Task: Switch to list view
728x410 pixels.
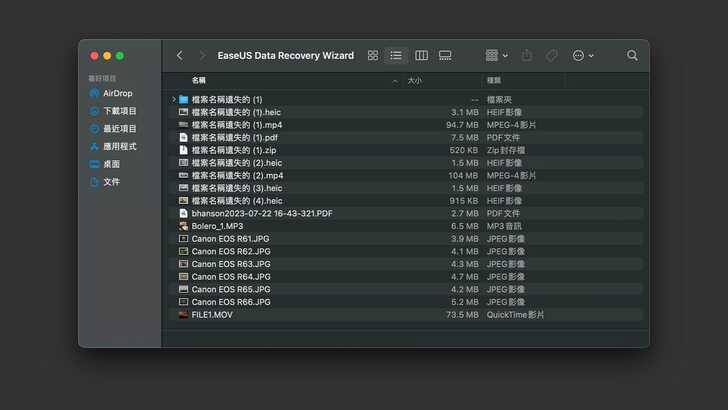Action: [396, 56]
